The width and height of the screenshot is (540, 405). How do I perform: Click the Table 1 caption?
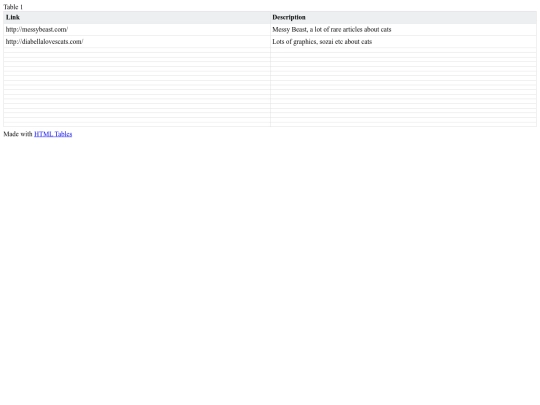pyautogui.click(x=13, y=7)
